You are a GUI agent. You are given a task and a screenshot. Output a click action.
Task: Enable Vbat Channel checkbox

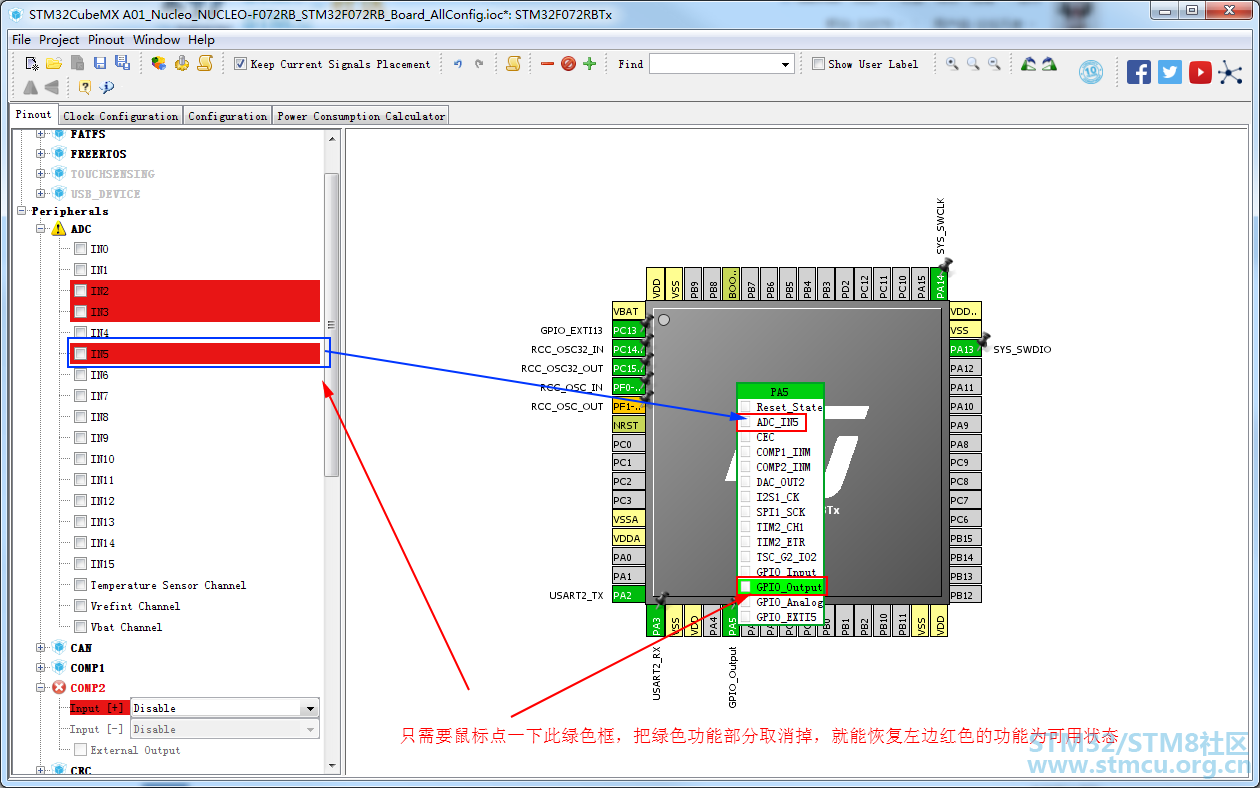point(80,627)
